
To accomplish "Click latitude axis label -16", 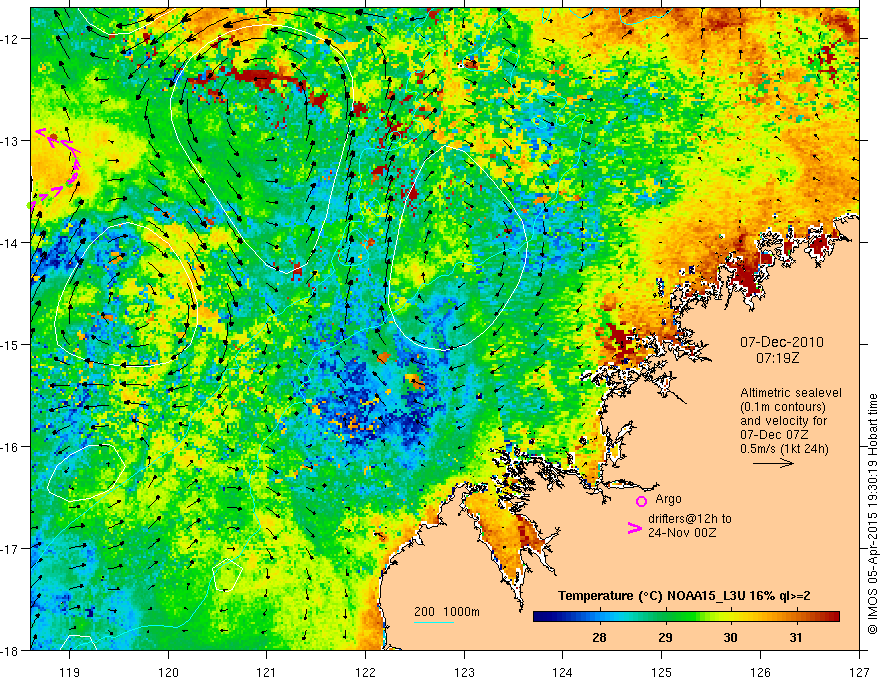I will pyautogui.click(x=11, y=447).
